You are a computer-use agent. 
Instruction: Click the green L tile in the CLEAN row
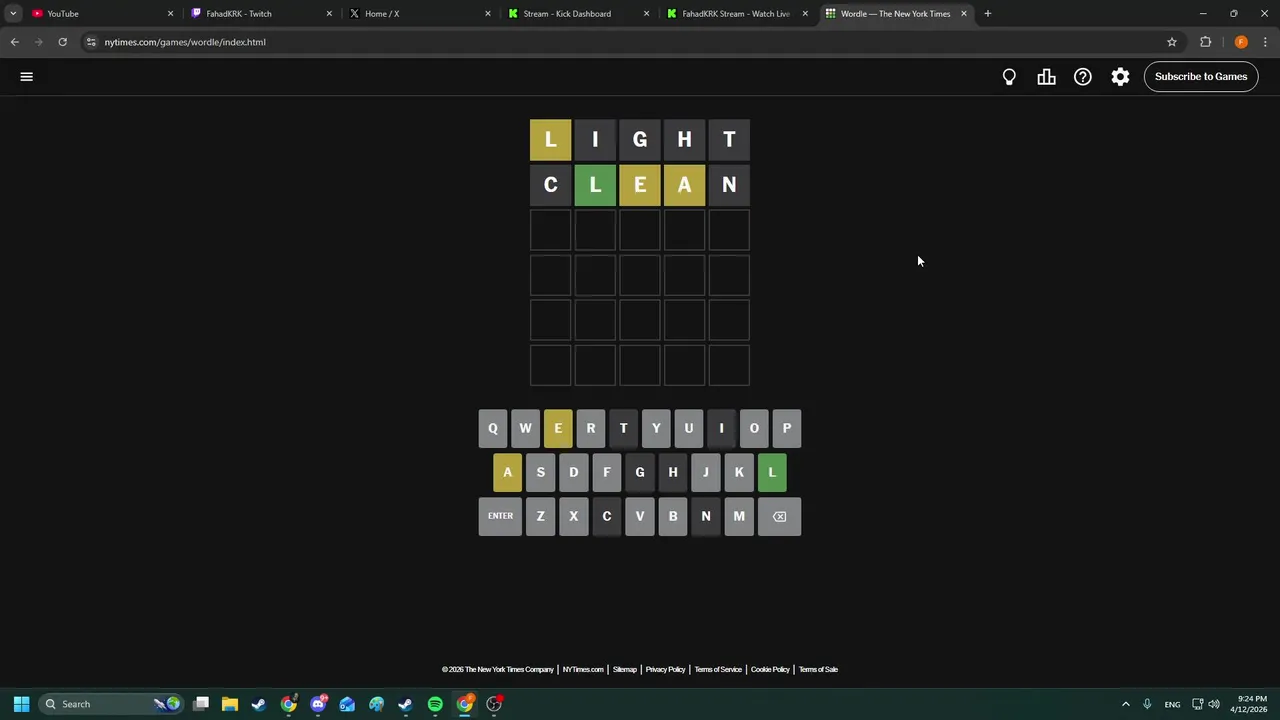(595, 185)
